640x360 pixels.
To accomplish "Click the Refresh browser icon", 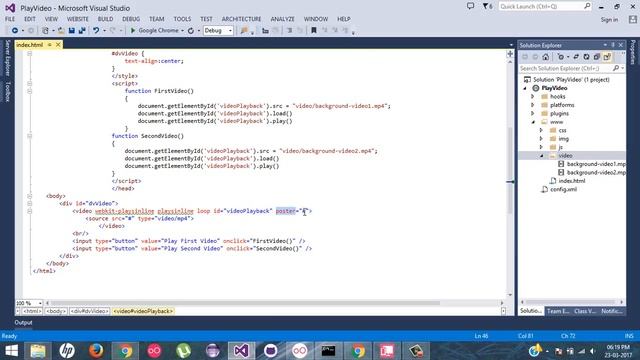I will (191, 31).
